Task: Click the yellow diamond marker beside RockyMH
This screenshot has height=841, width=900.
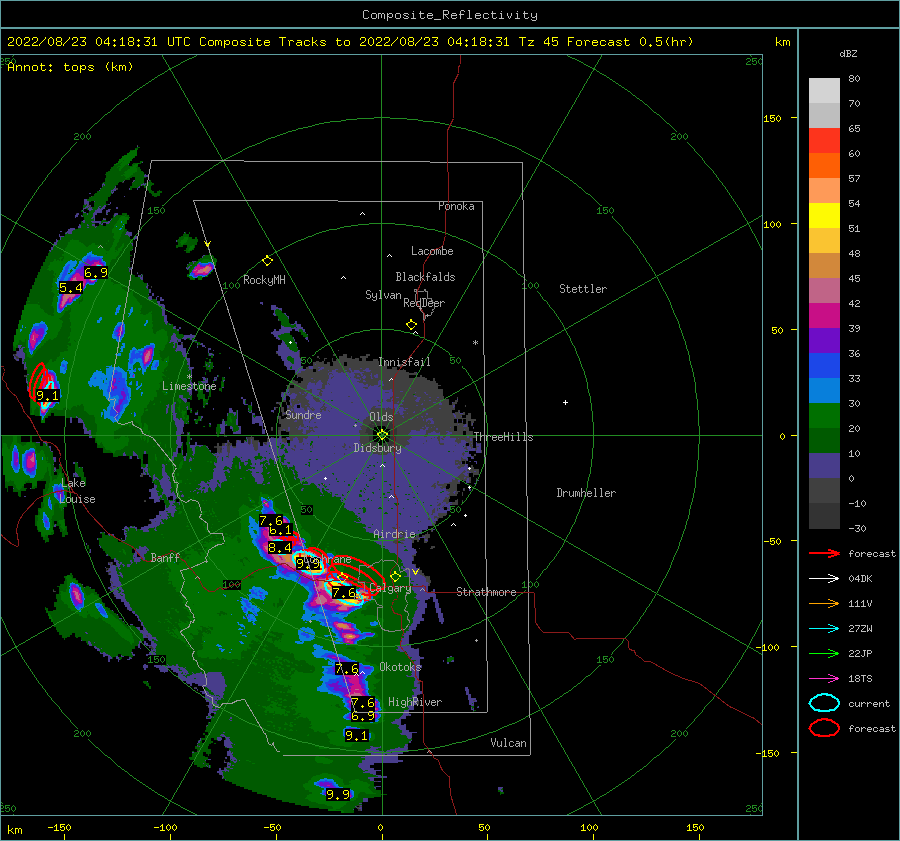Action: (267, 261)
